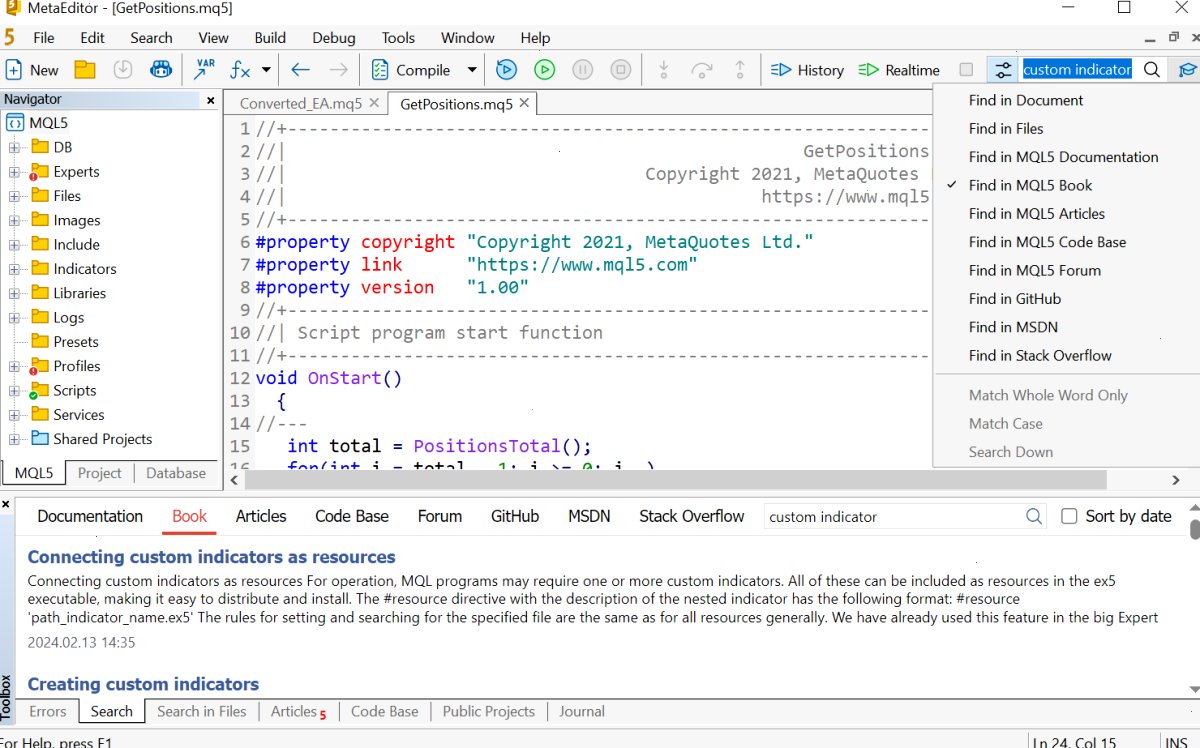
Task: Click the MQL5 community graduation cap icon
Action: tap(1187, 70)
